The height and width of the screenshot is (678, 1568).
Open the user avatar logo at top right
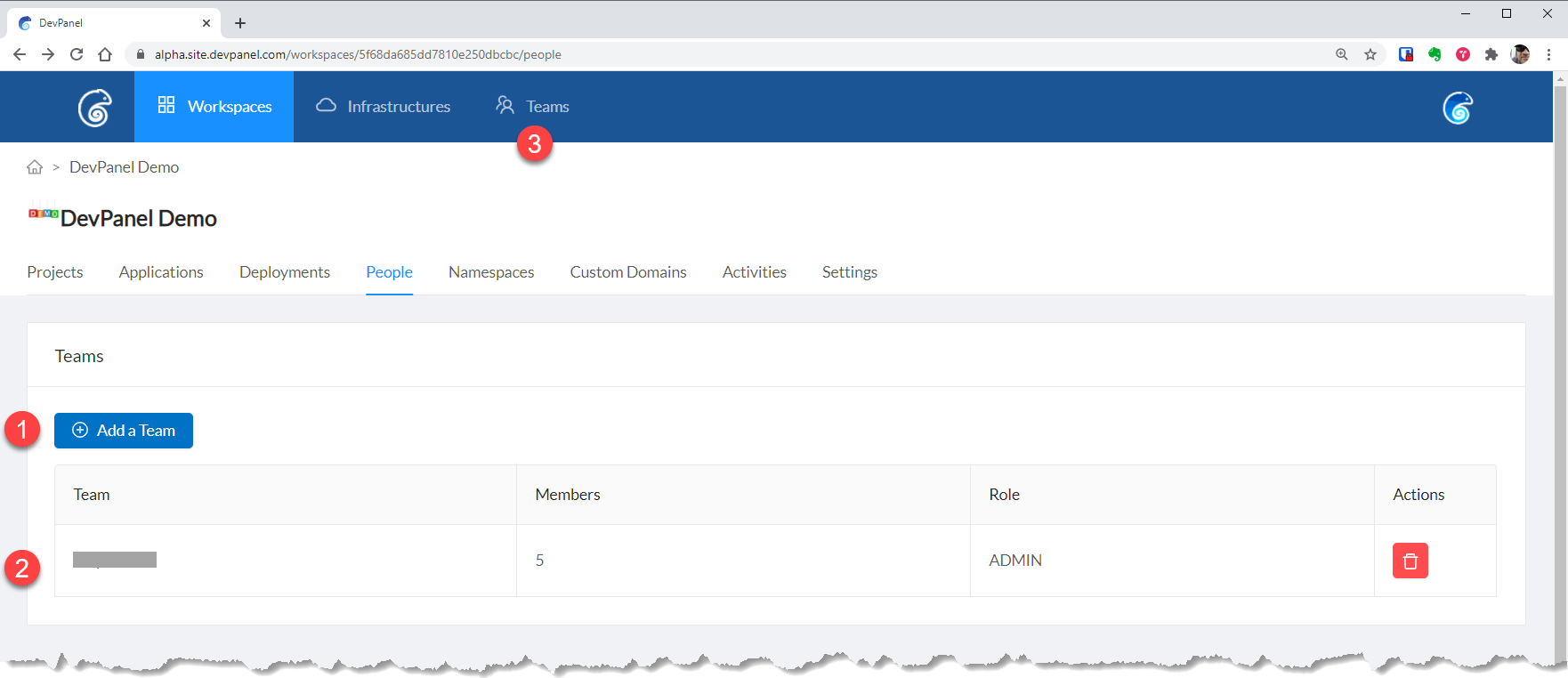point(1457,108)
